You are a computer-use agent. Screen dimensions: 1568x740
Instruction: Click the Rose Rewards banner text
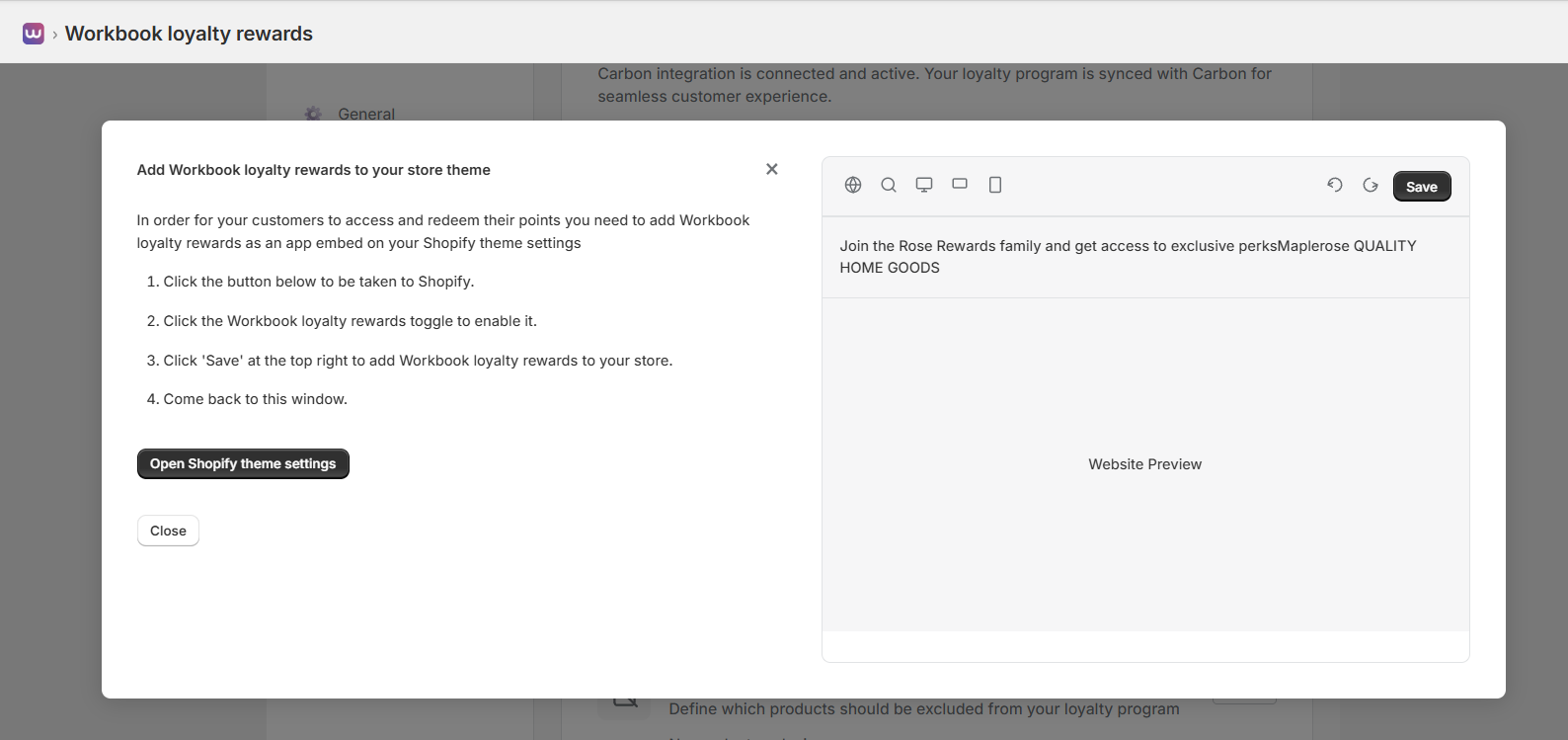pyautogui.click(x=1128, y=256)
